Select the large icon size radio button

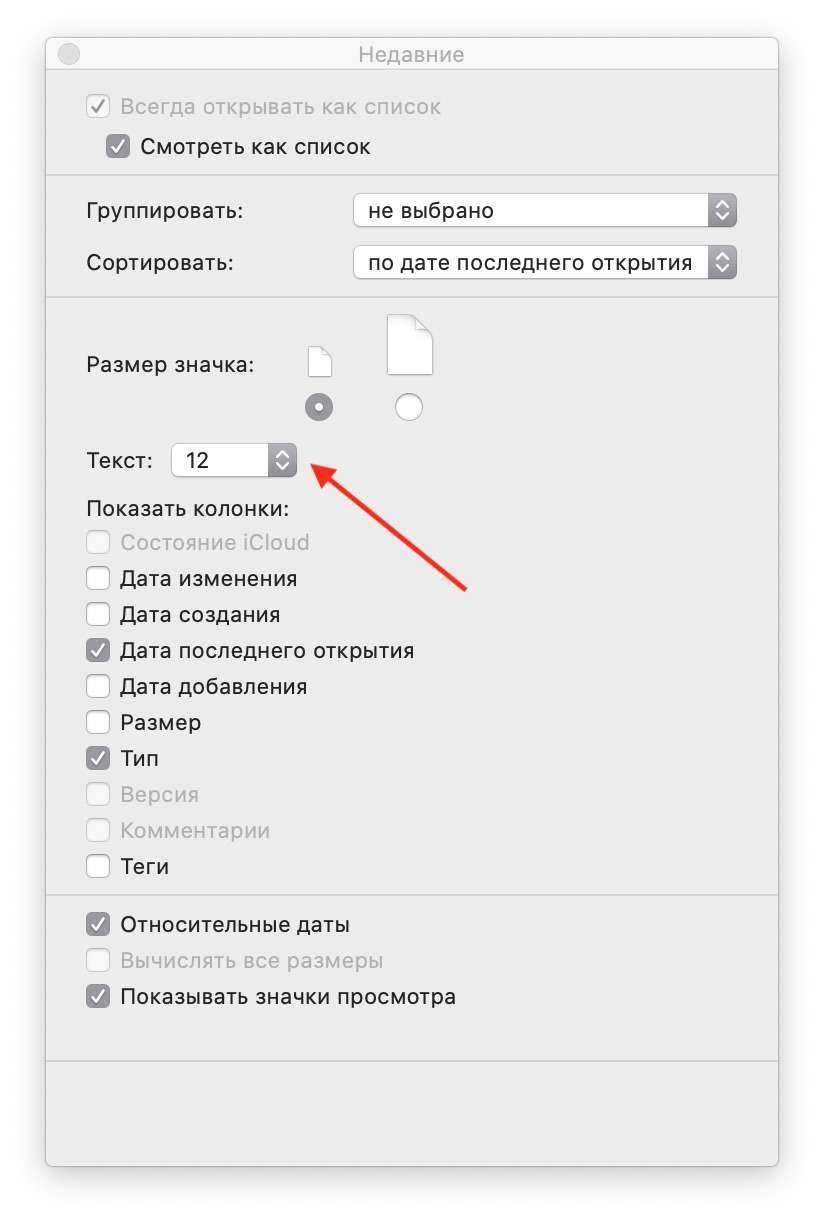409,407
